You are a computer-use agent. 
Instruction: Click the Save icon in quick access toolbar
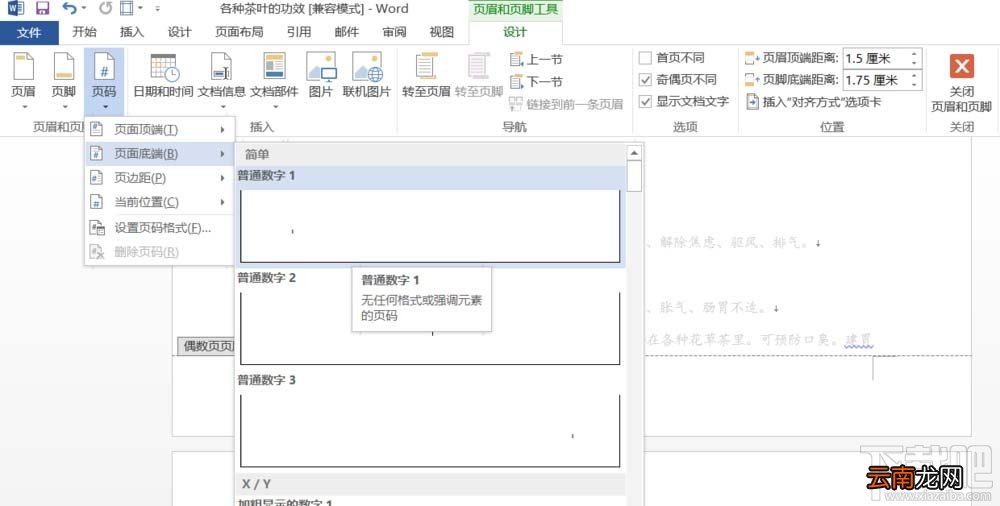[43, 9]
